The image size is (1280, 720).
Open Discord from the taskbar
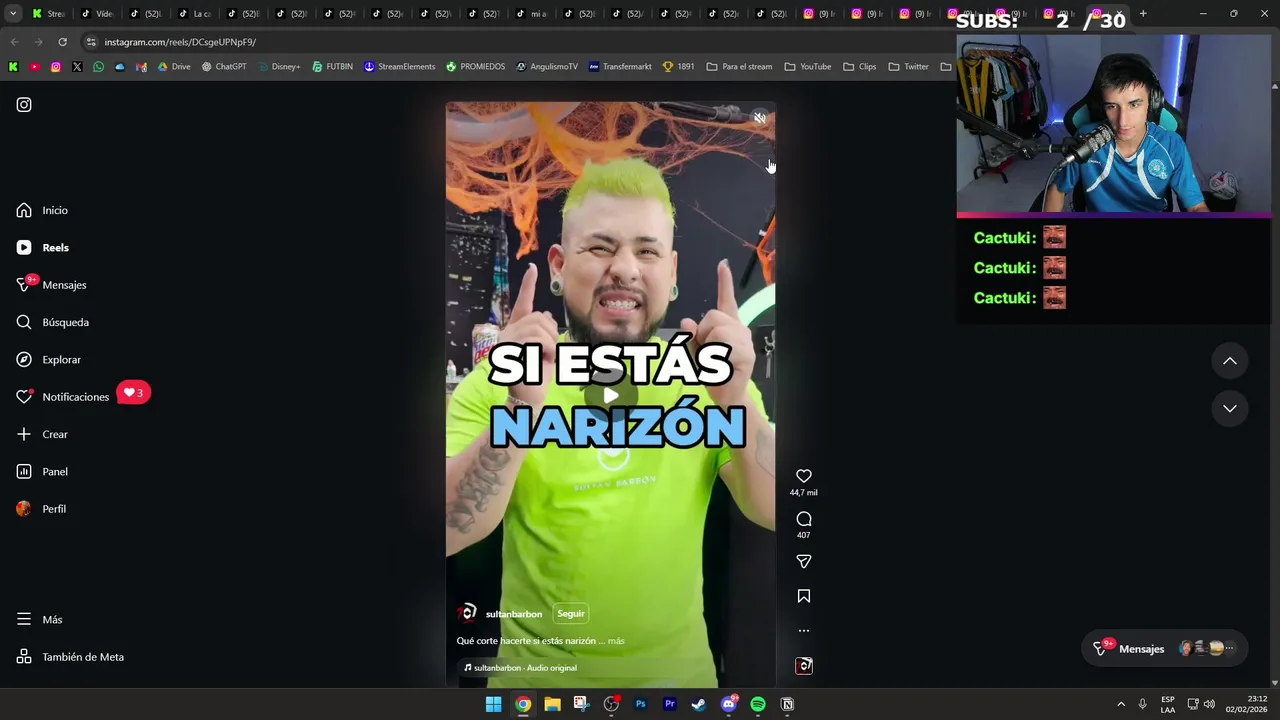pos(728,704)
